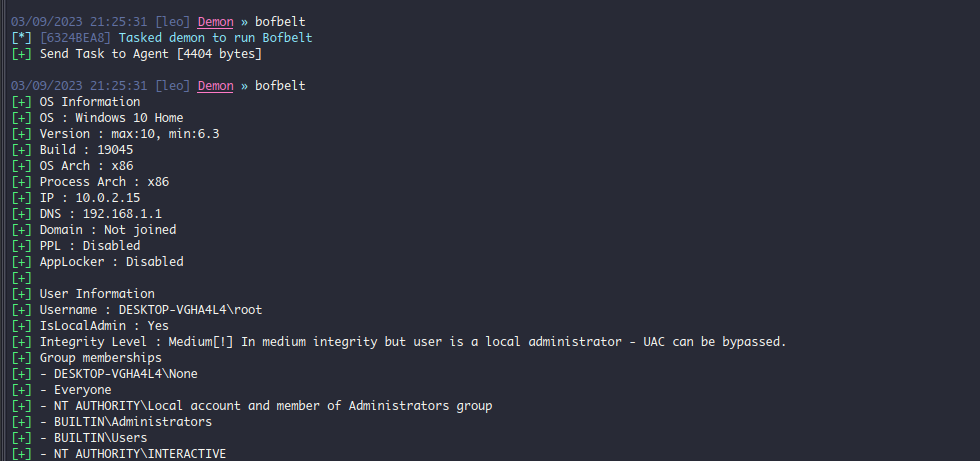980x461 pixels.
Task: Click the AppLocker : Disabled line
Action: click(x=111, y=262)
